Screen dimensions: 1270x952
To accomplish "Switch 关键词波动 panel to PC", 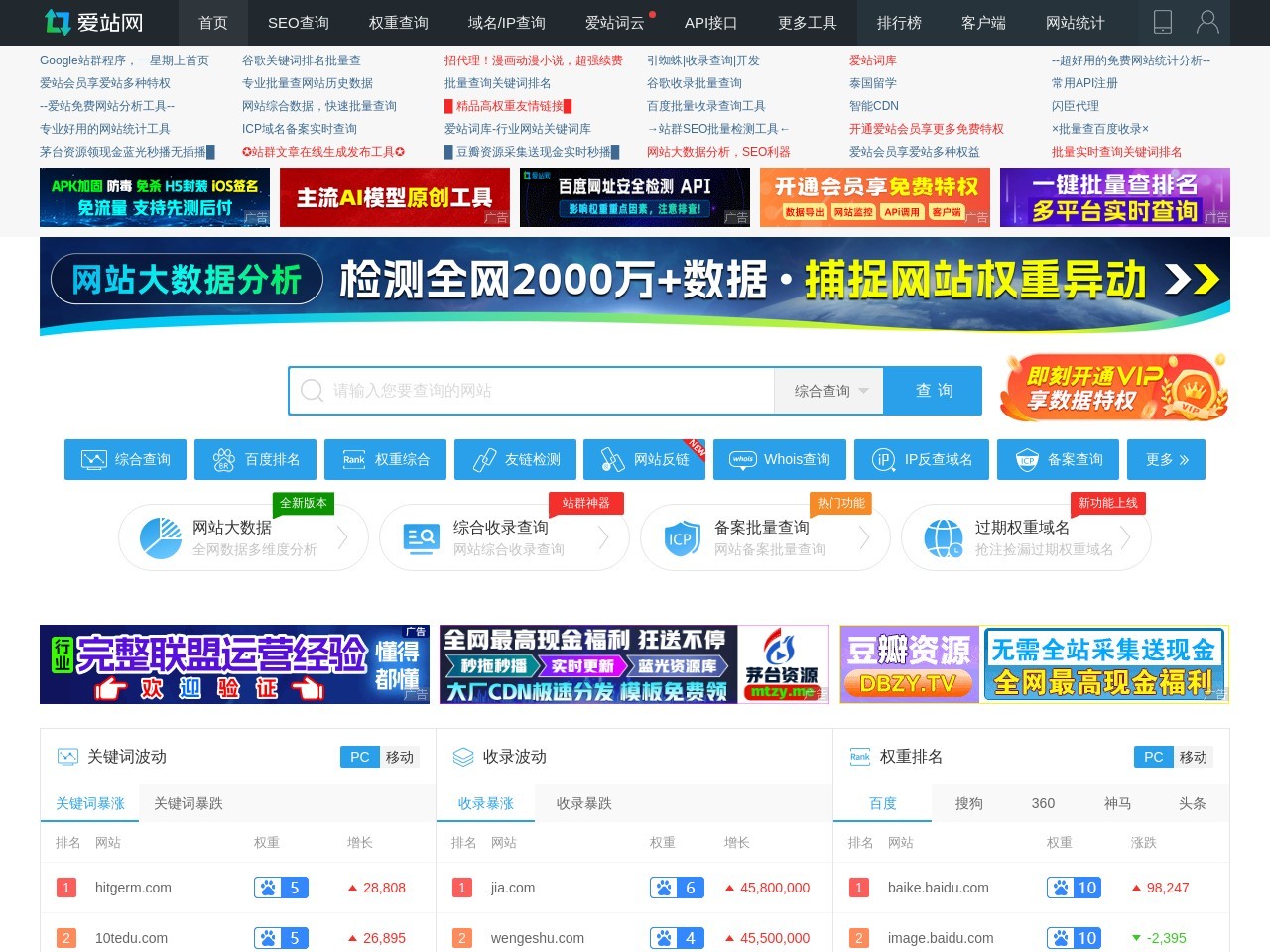I will point(360,757).
